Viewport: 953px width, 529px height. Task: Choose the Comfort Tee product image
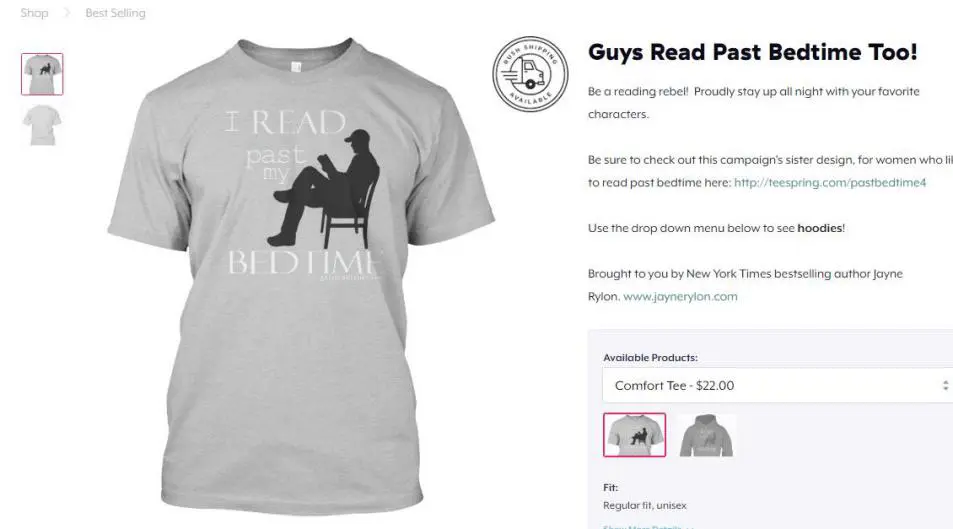click(x=635, y=435)
